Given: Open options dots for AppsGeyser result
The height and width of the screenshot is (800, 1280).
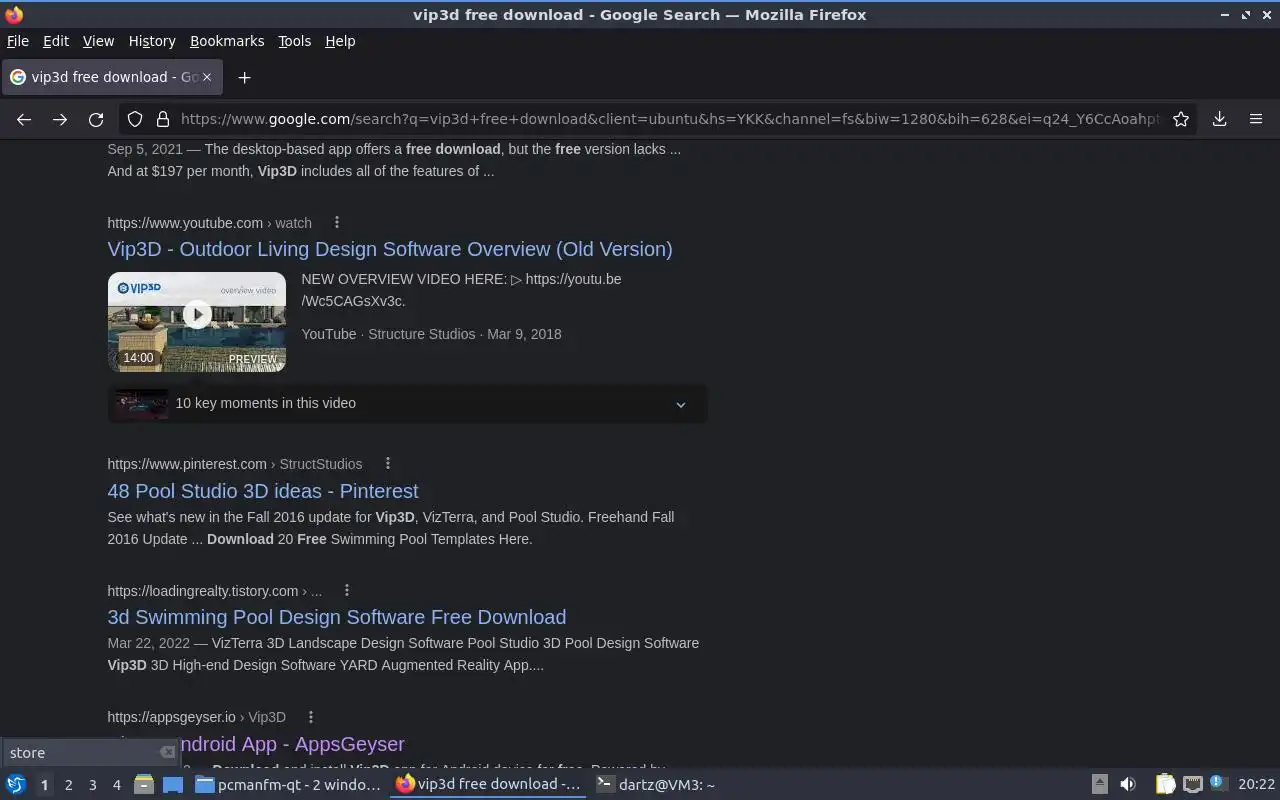Looking at the screenshot, I should coord(311,717).
